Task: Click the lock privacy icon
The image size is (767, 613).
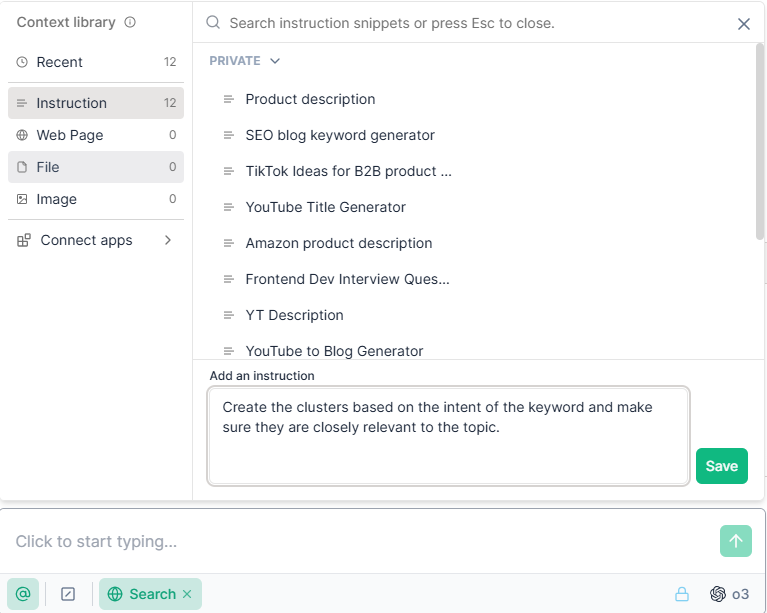Action: [x=681, y=594]
